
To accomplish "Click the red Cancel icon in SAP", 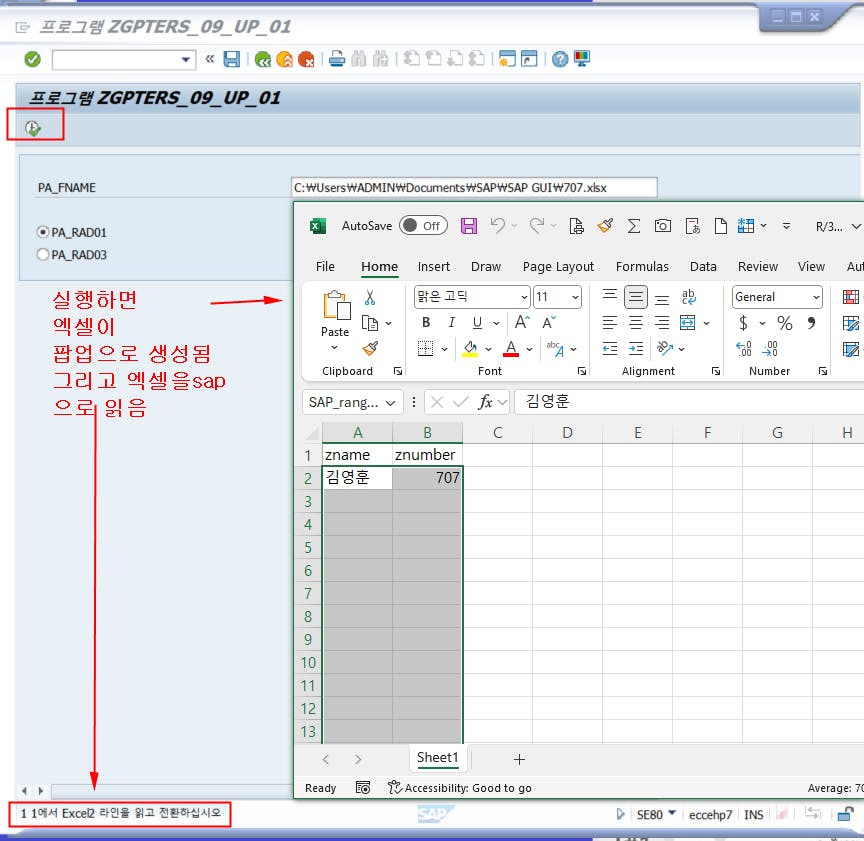I will [306, 59].
